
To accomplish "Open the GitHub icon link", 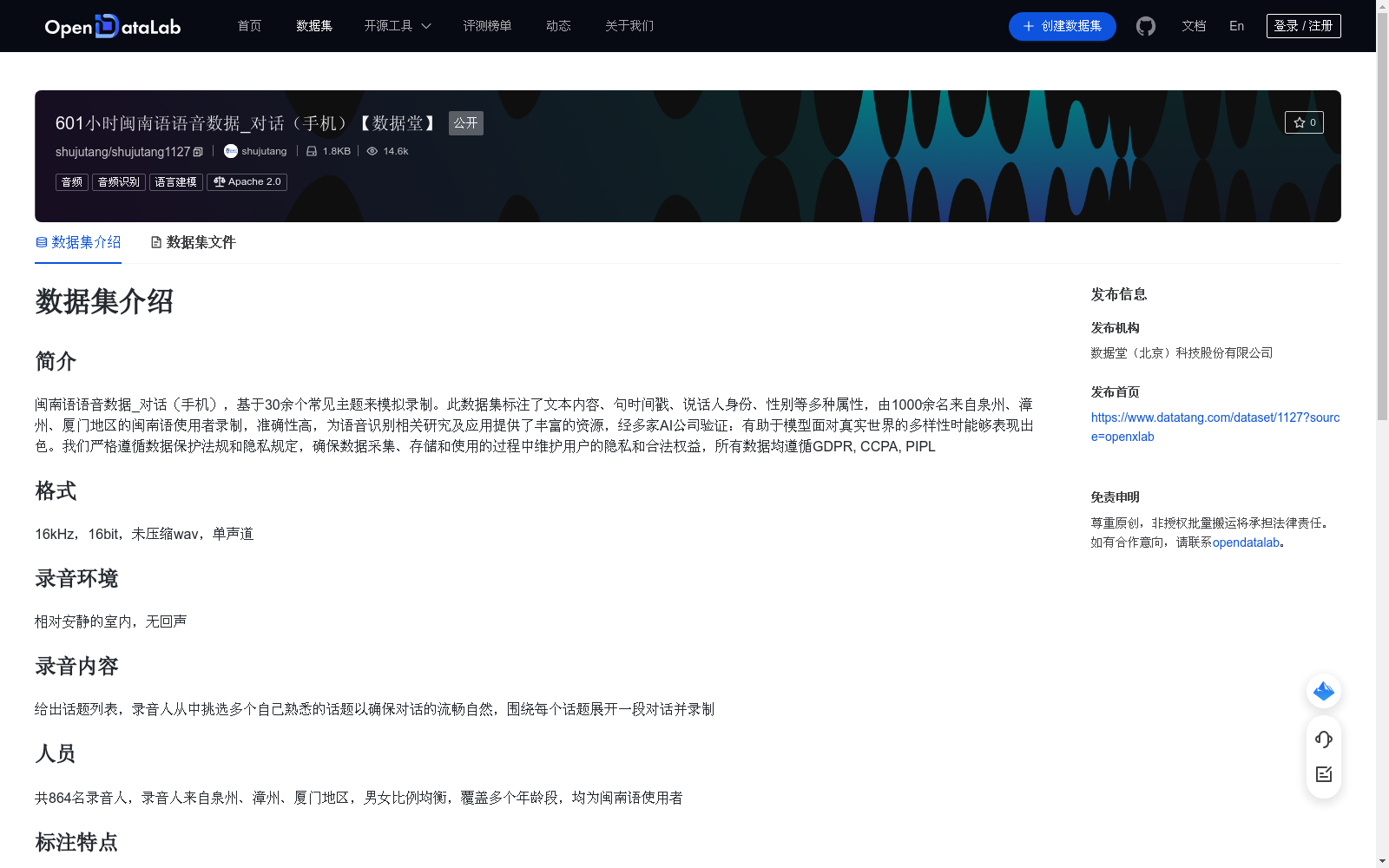I will [1146, 26].
